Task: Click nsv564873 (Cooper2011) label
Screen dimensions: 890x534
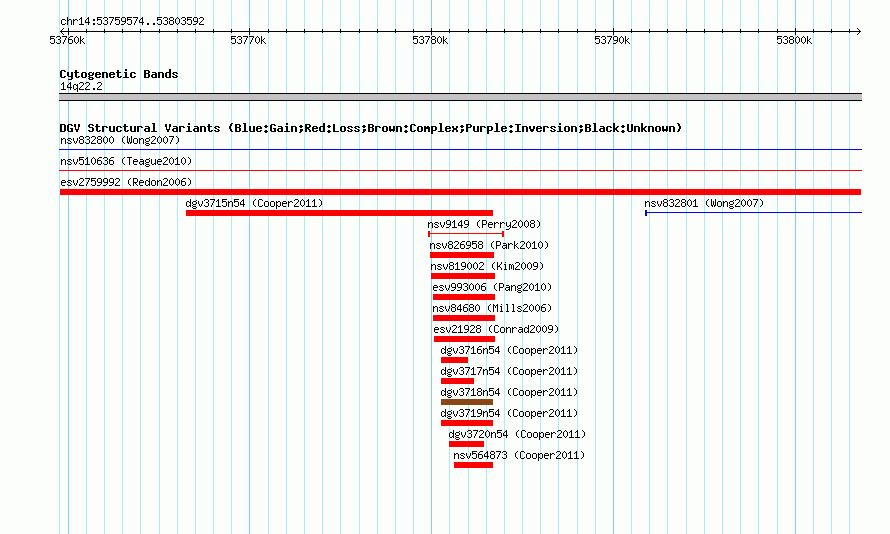Action: (x=519, y=455)
